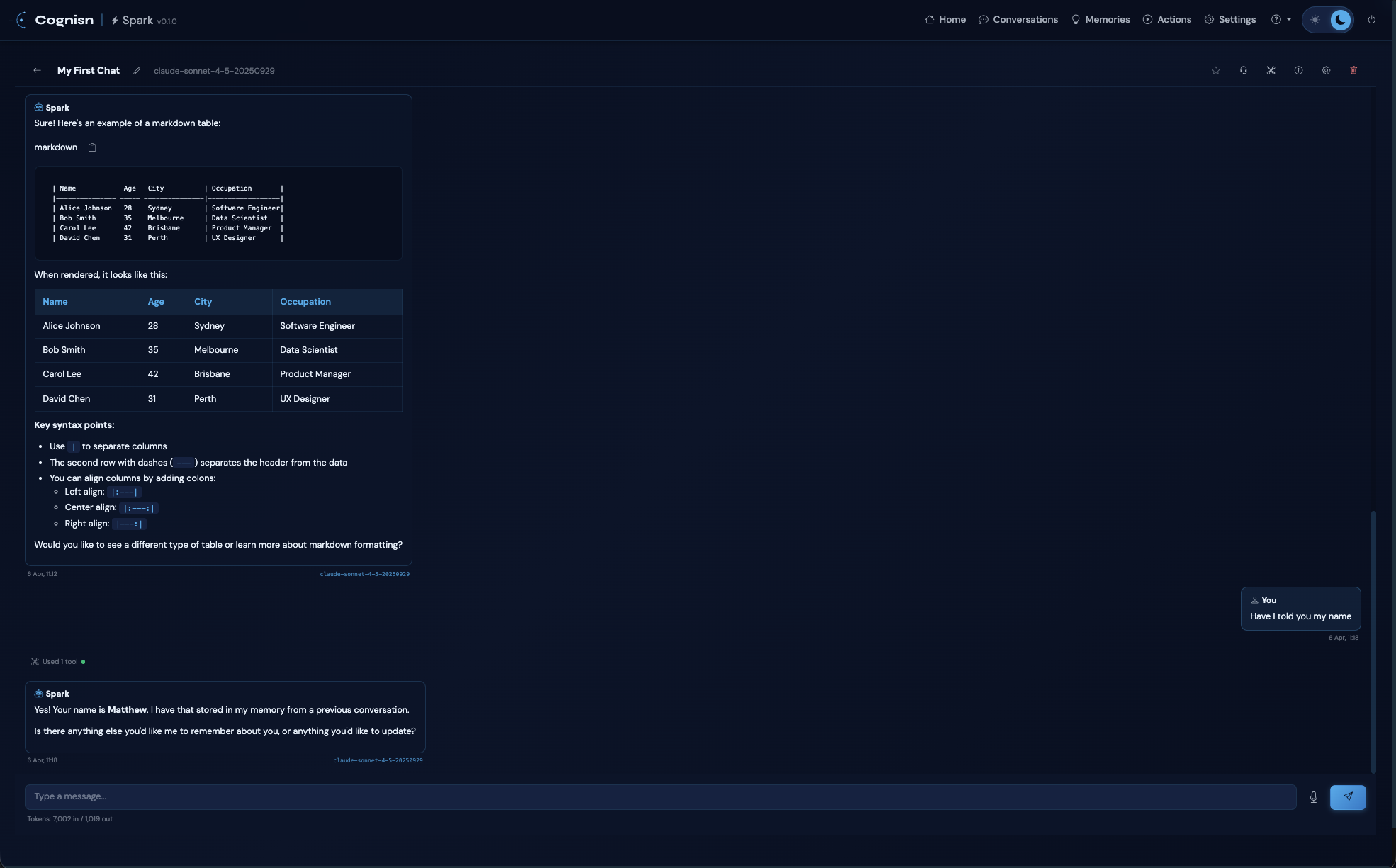Image resolution: width=1396 pixels, height=868 pixels.
Task: Click the headset icon for voice mode
Action: (1243, 70)
